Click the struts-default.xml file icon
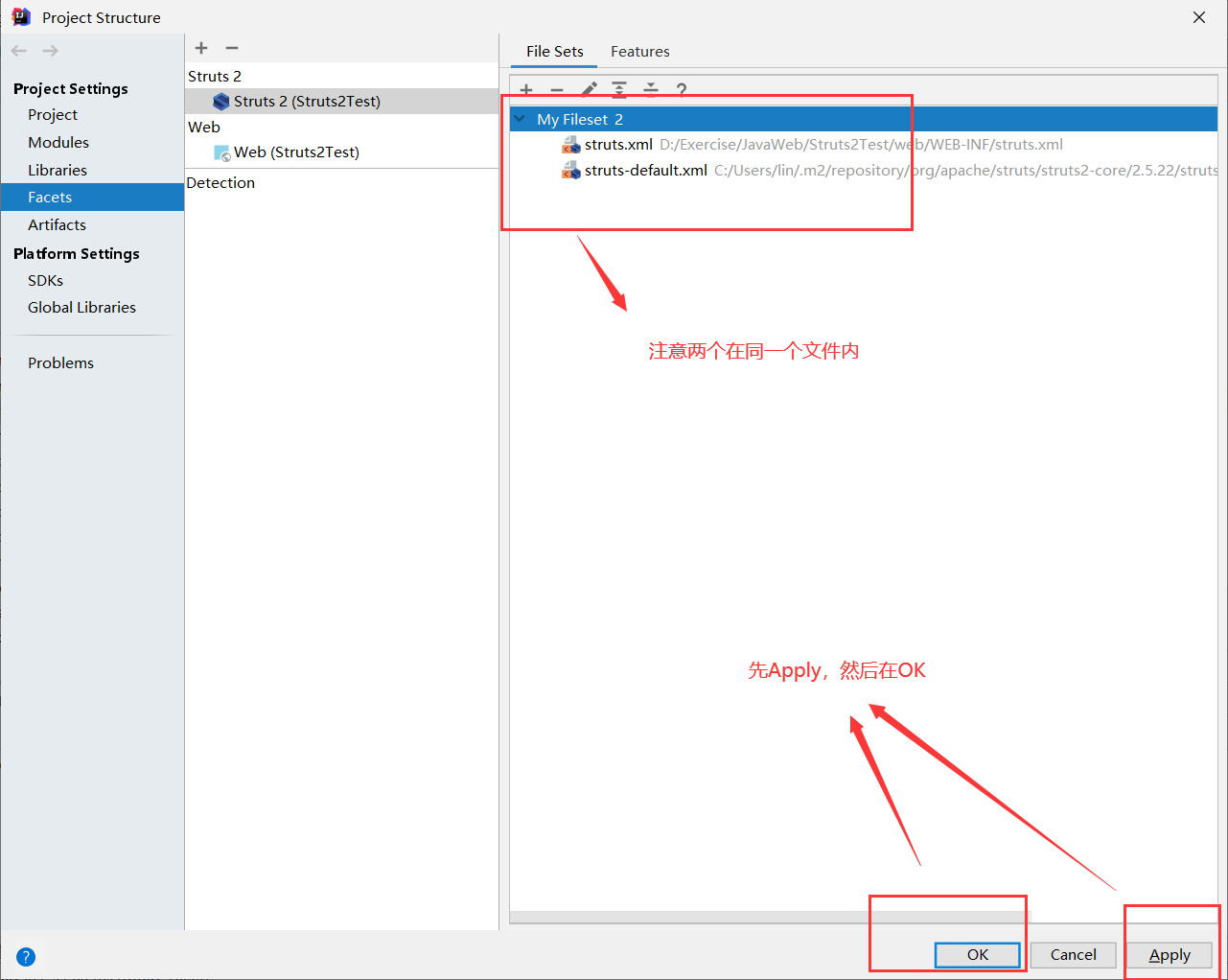Screen dimensions: 1228x980 click(571, 171)
